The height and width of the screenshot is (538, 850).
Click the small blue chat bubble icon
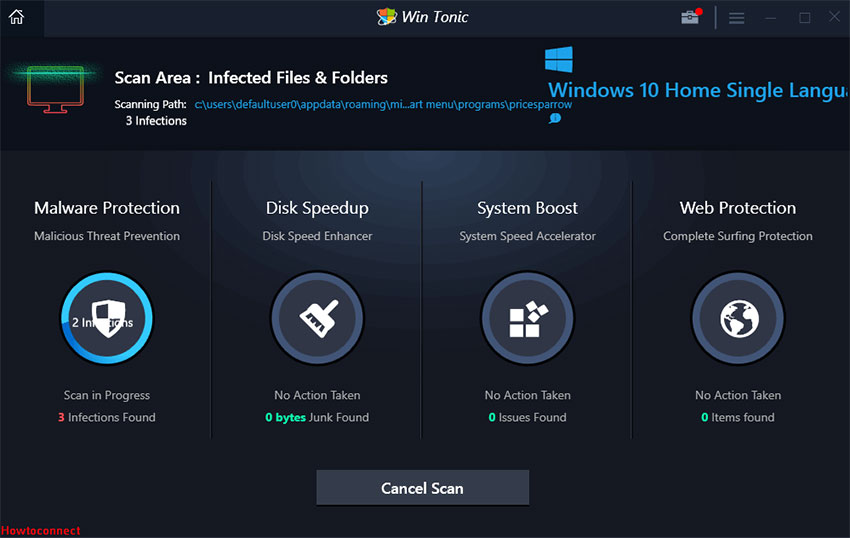(555, 118)
